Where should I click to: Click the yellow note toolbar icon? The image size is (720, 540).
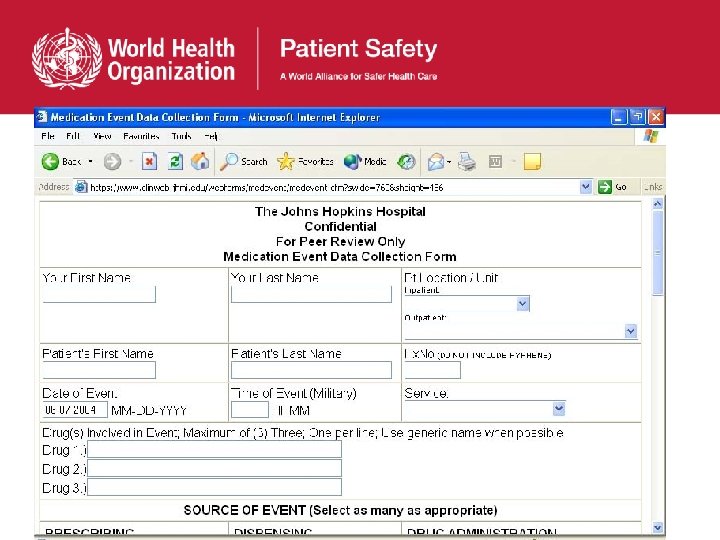(x=532, y=162)
